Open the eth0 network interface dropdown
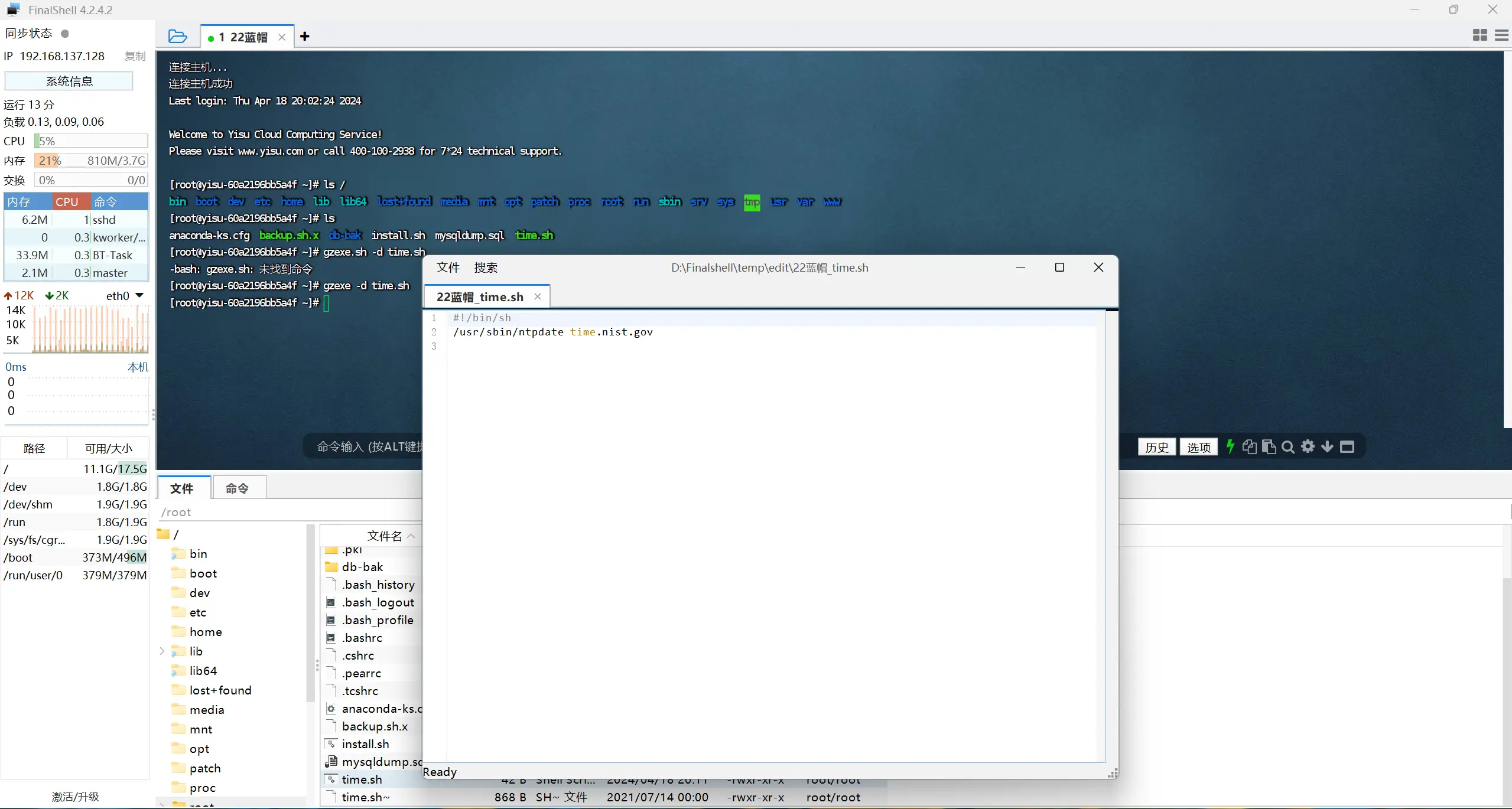 pos(139,295)
